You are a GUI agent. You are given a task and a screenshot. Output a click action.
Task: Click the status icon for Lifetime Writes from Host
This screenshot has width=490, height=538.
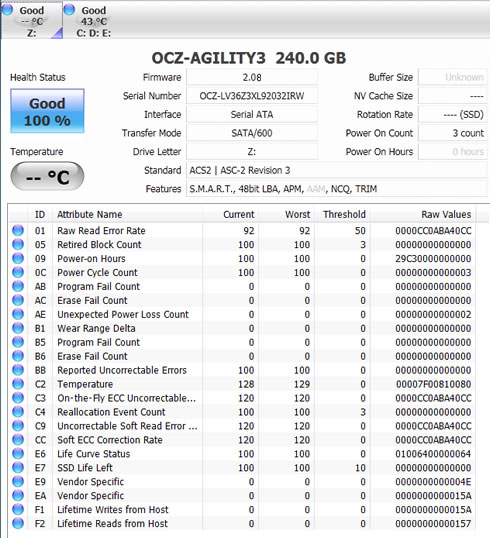click(18, 510)
